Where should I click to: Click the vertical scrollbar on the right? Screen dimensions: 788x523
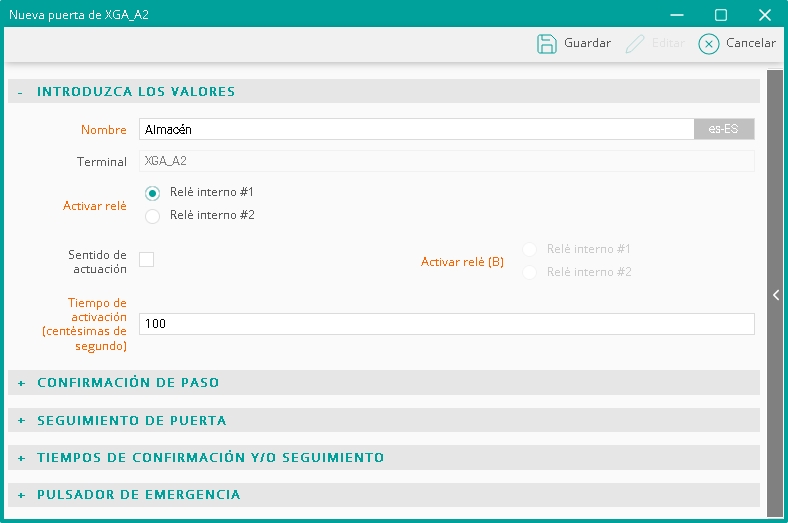tap(775, 293)
